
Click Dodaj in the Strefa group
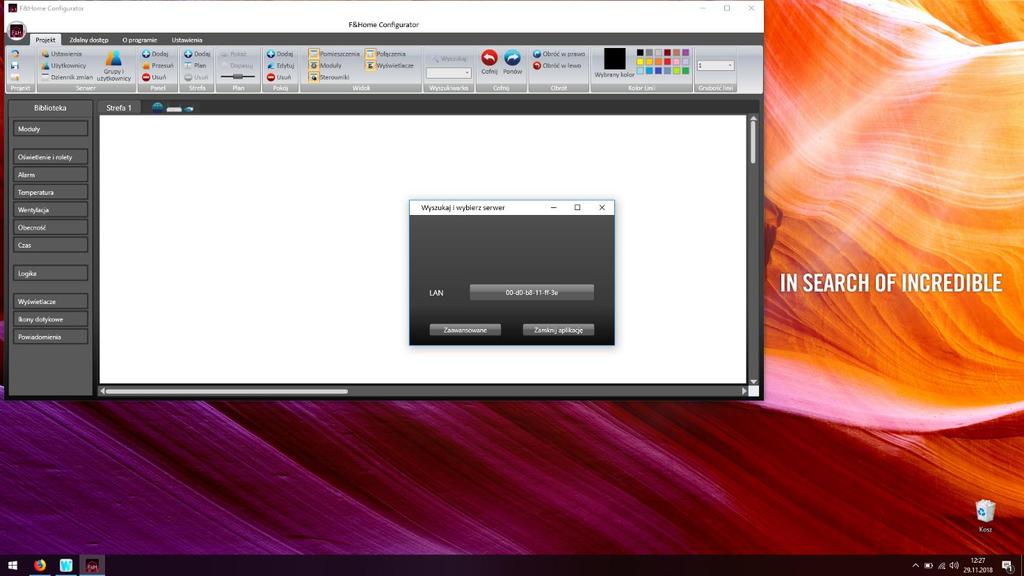(x=197, y=54)
